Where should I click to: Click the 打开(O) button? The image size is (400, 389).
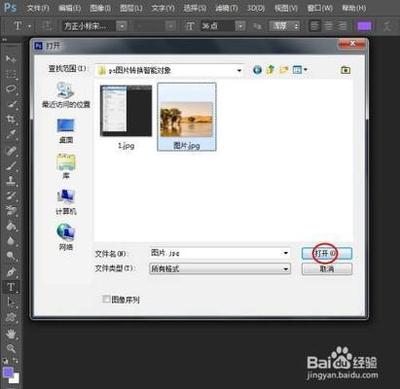click(x=326, y=253)
